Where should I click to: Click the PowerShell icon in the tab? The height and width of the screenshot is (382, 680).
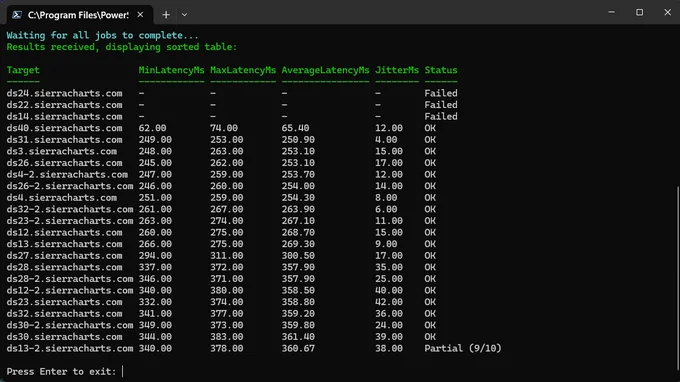coord(17,15)
